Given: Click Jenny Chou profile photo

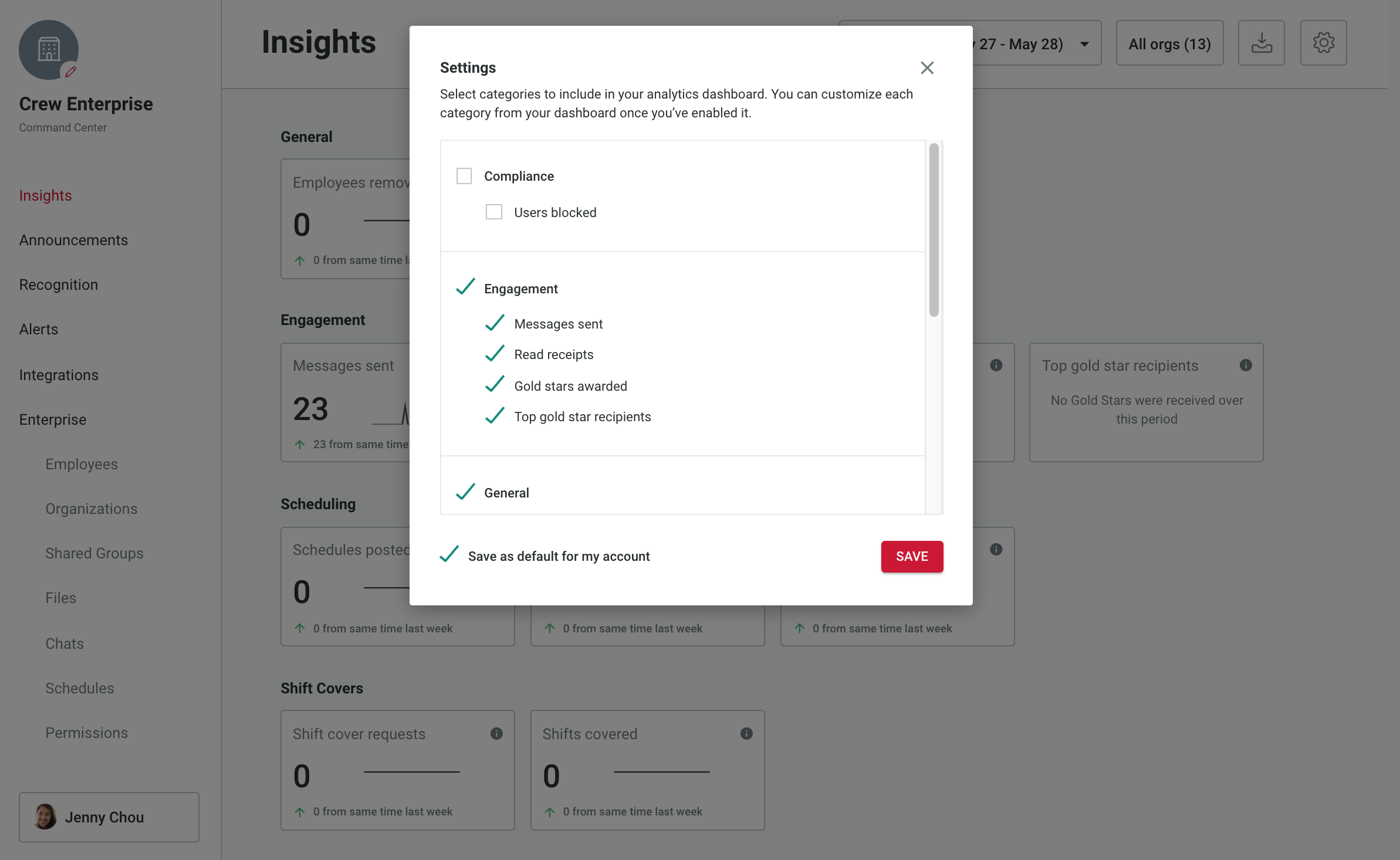Looking at the screenshot, I should 45,817.
